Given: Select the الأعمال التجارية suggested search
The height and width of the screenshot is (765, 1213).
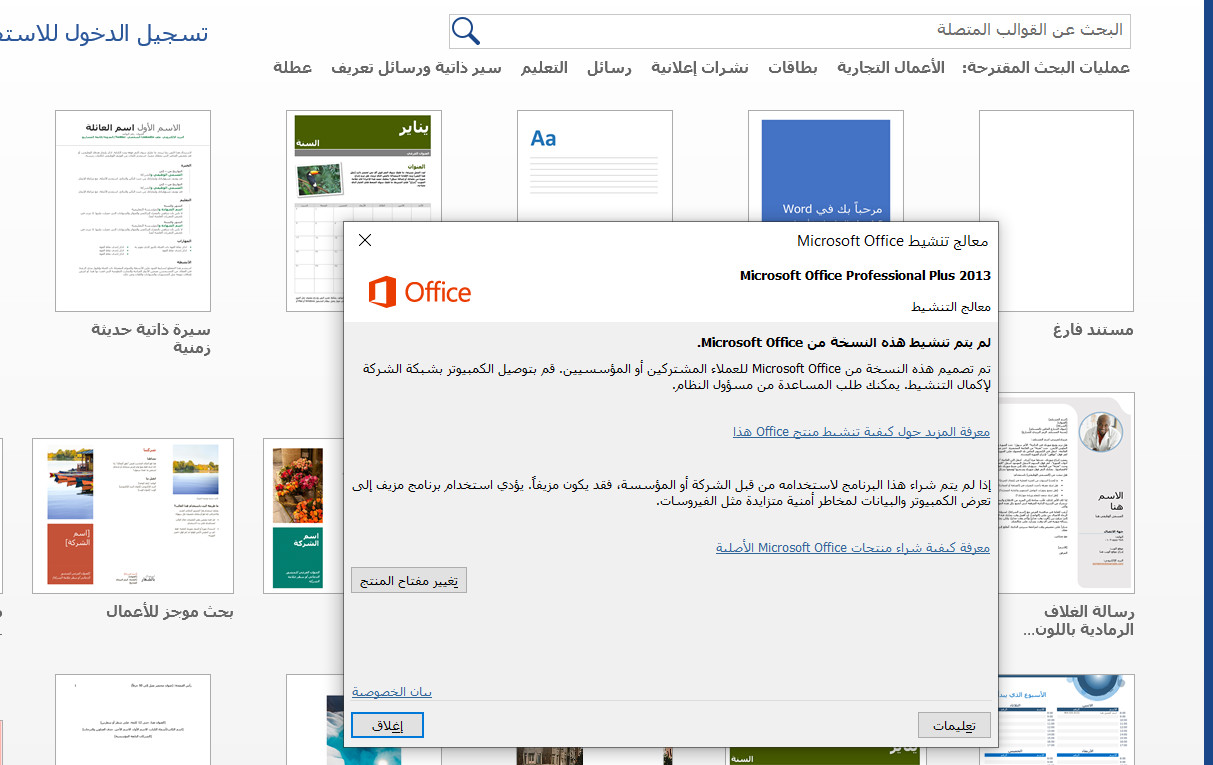Looking at the screenshot, I should (891, 68).
